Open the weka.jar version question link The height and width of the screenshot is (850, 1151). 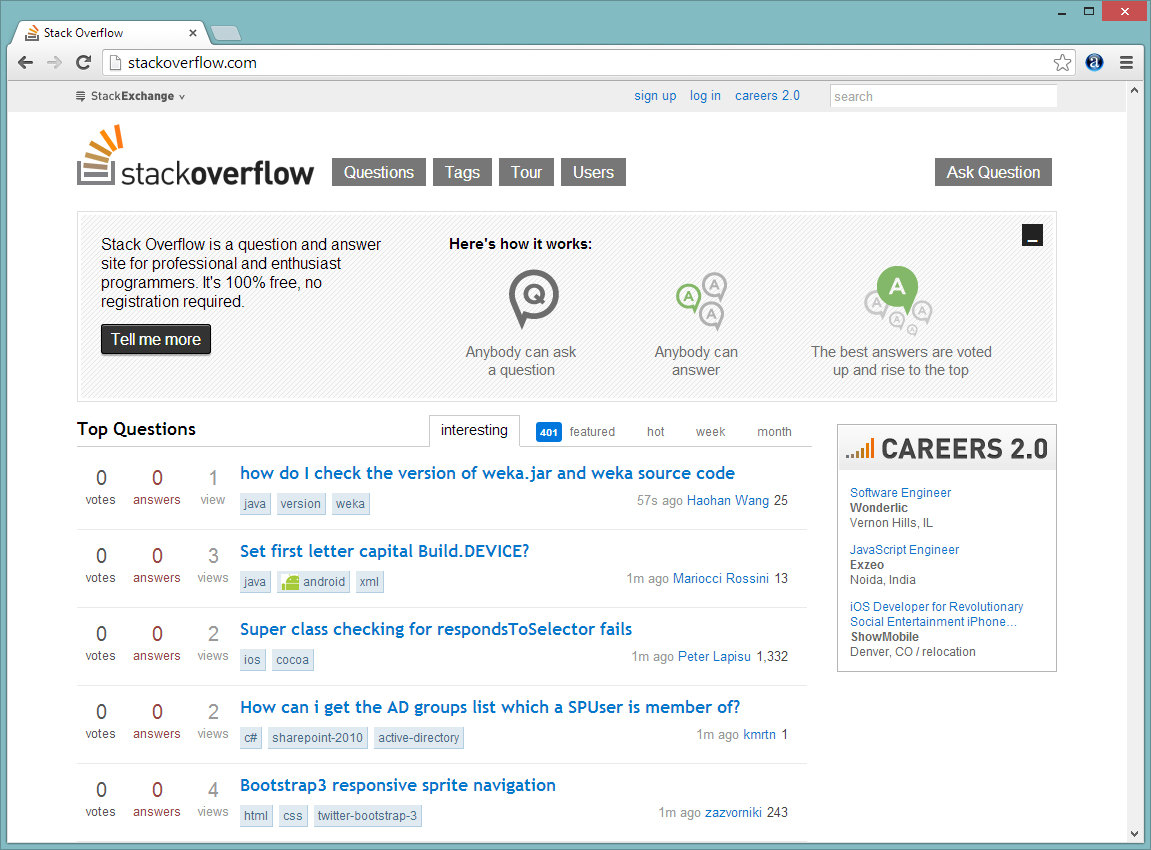[487, 473]
